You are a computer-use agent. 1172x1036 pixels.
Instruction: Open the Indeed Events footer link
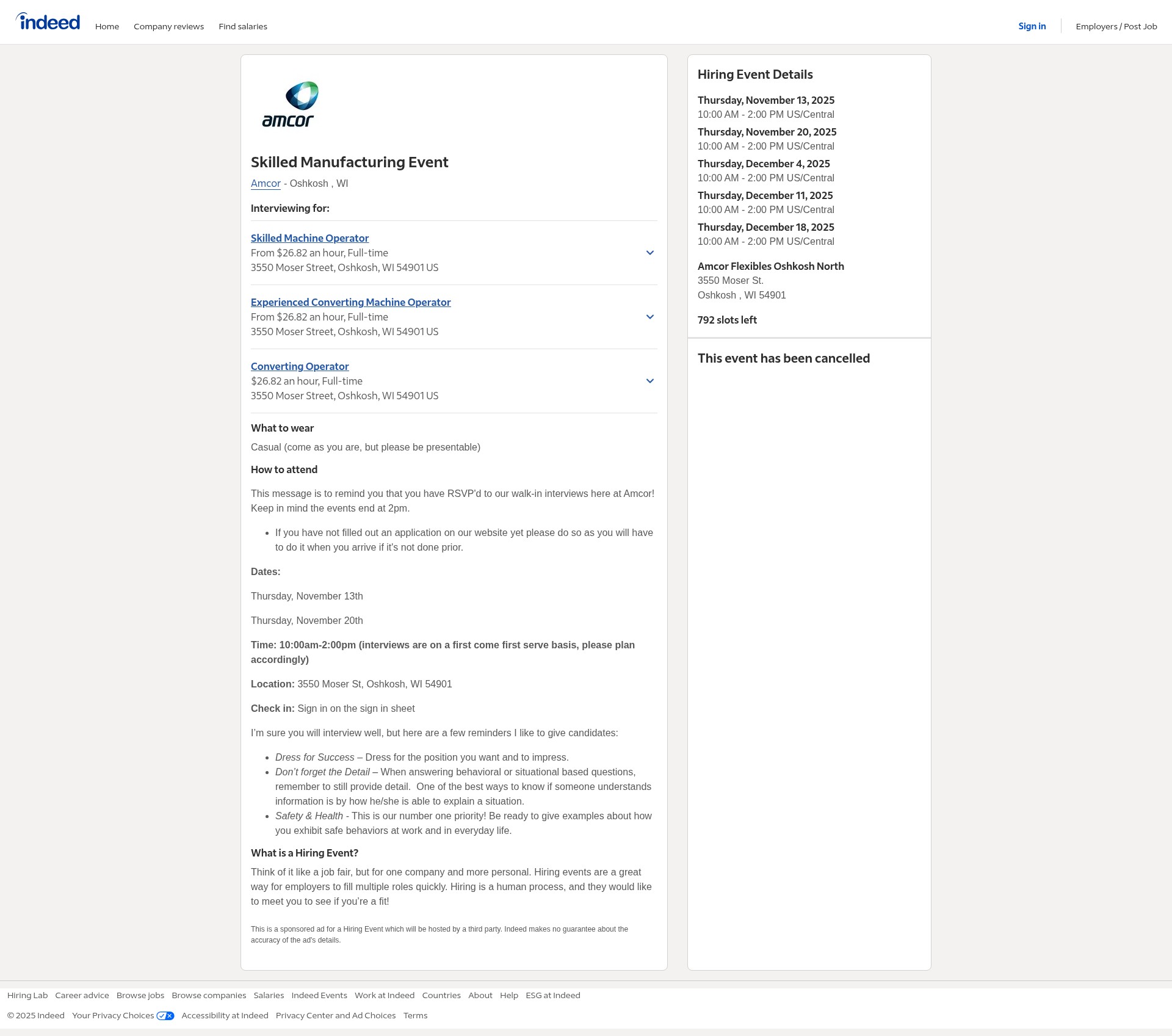319,995
